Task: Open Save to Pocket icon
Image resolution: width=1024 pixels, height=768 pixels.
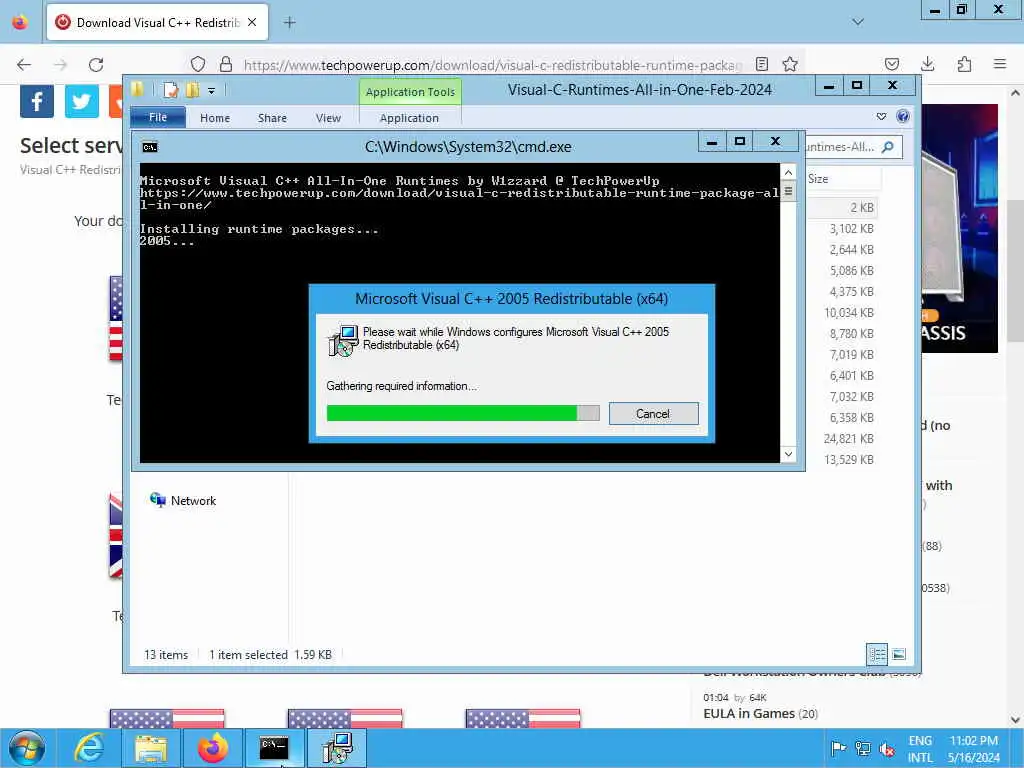Action: tap(891, 64)
